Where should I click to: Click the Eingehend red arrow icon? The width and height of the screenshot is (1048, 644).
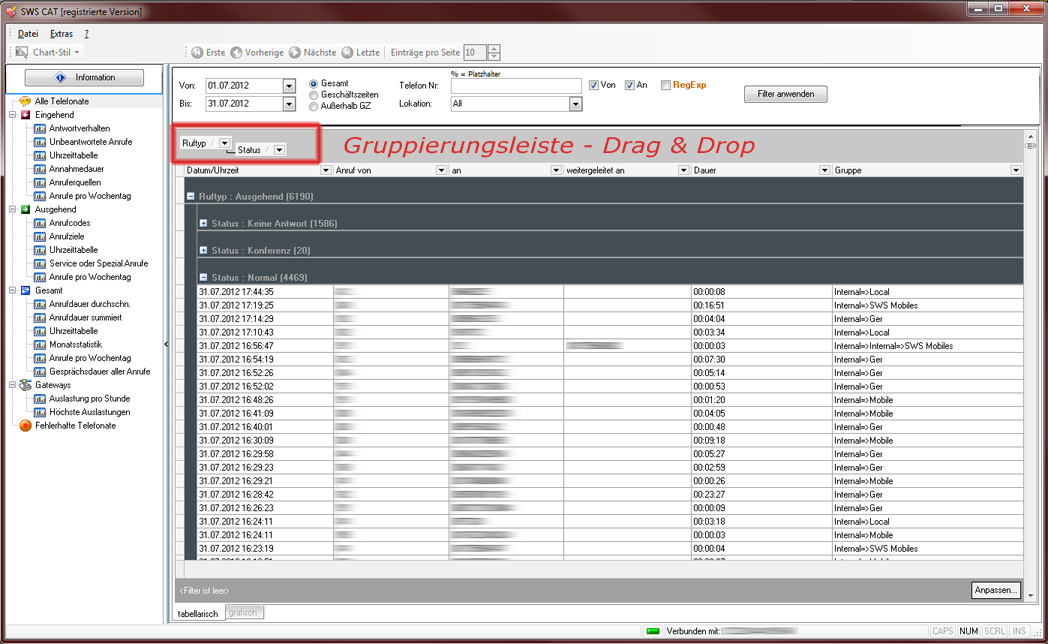pyautogui.click(x=25, y=115)
